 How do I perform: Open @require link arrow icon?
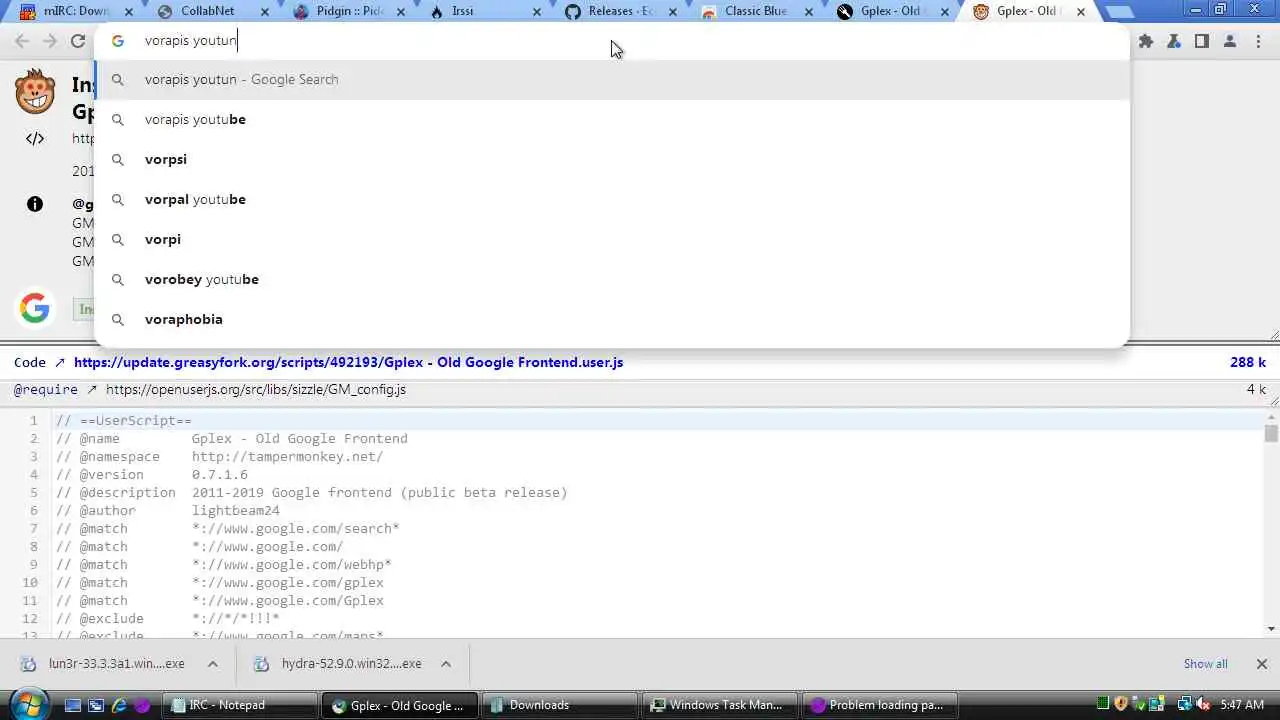pos(92,389)
